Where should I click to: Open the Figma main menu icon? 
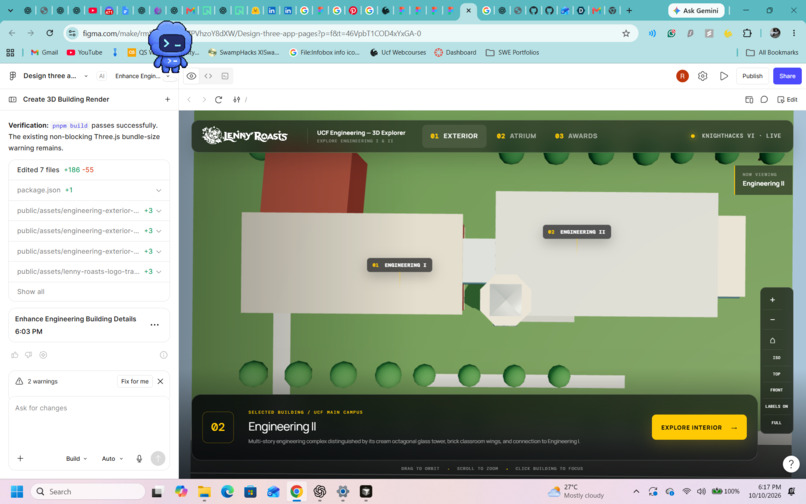(x=12, y=76)
